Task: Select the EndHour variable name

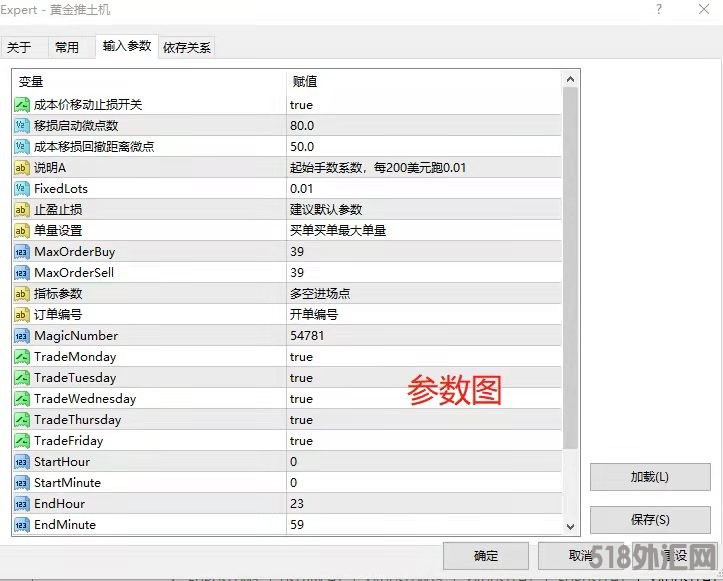Action: (x=59, y=504)
